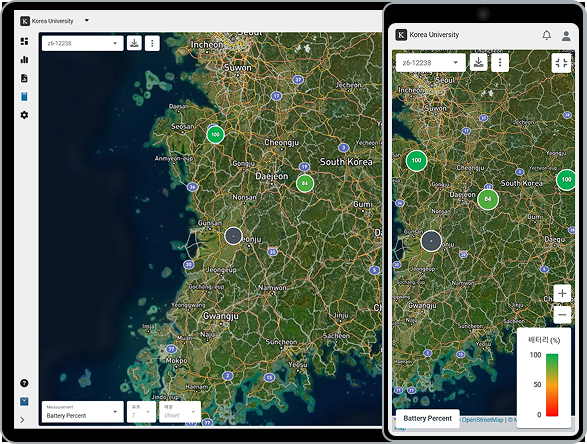Open the Measurement Battery Percent dropdown on tablet

(x=82, y=412)
